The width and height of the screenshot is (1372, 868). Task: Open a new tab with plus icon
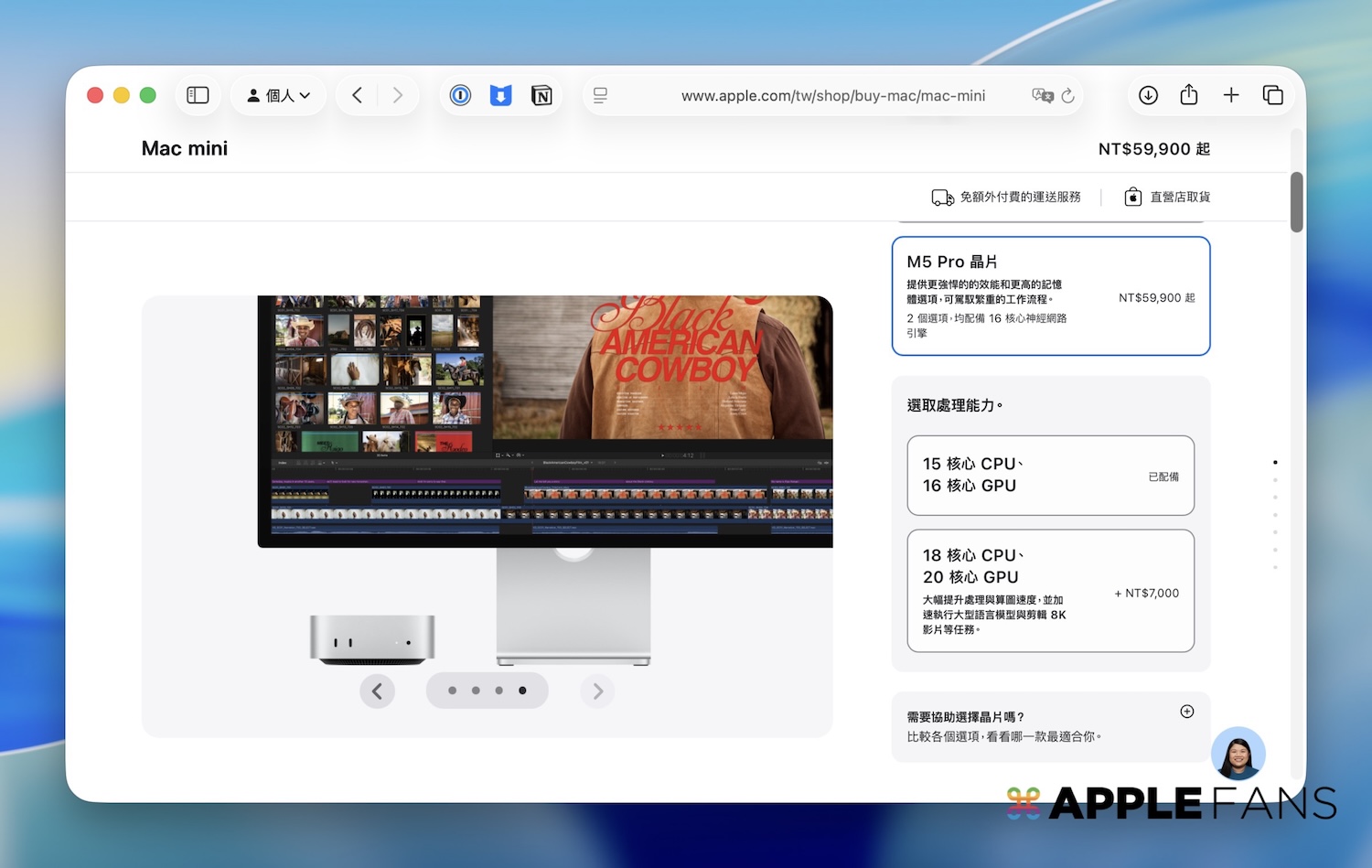click(x=1231, y=95)
